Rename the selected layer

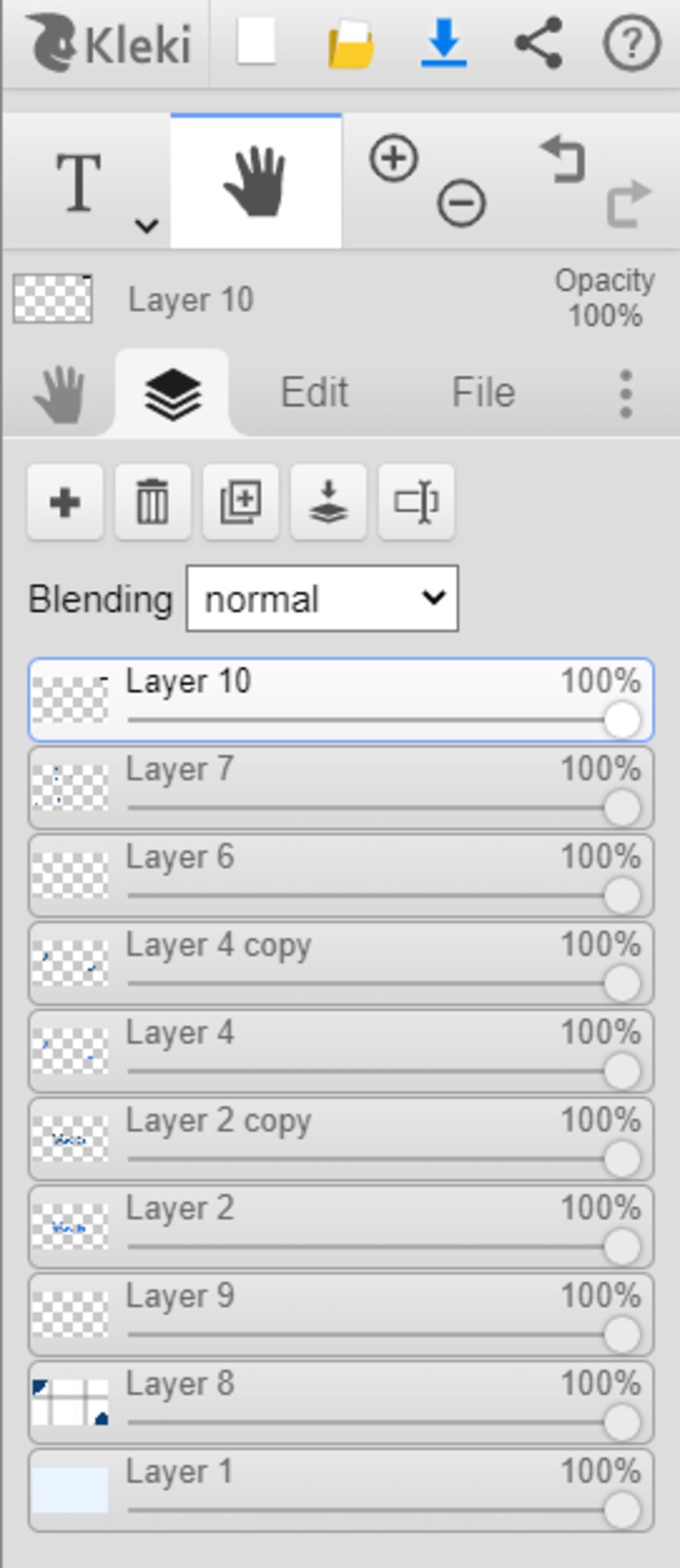point(416,502)
